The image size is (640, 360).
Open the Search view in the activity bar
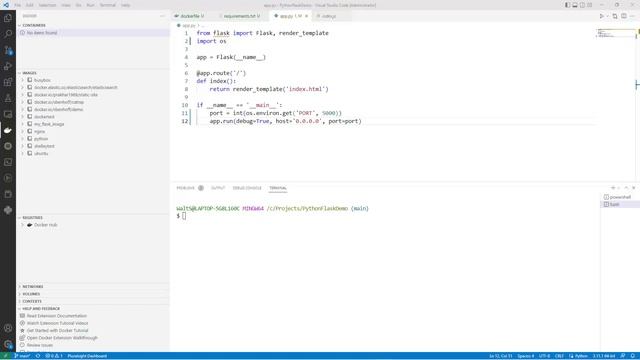8,34
